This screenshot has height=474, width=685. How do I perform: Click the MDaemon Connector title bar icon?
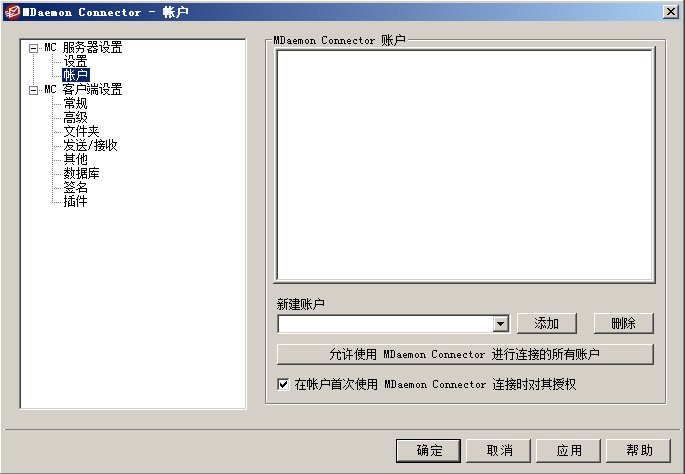tap(12, 12)
